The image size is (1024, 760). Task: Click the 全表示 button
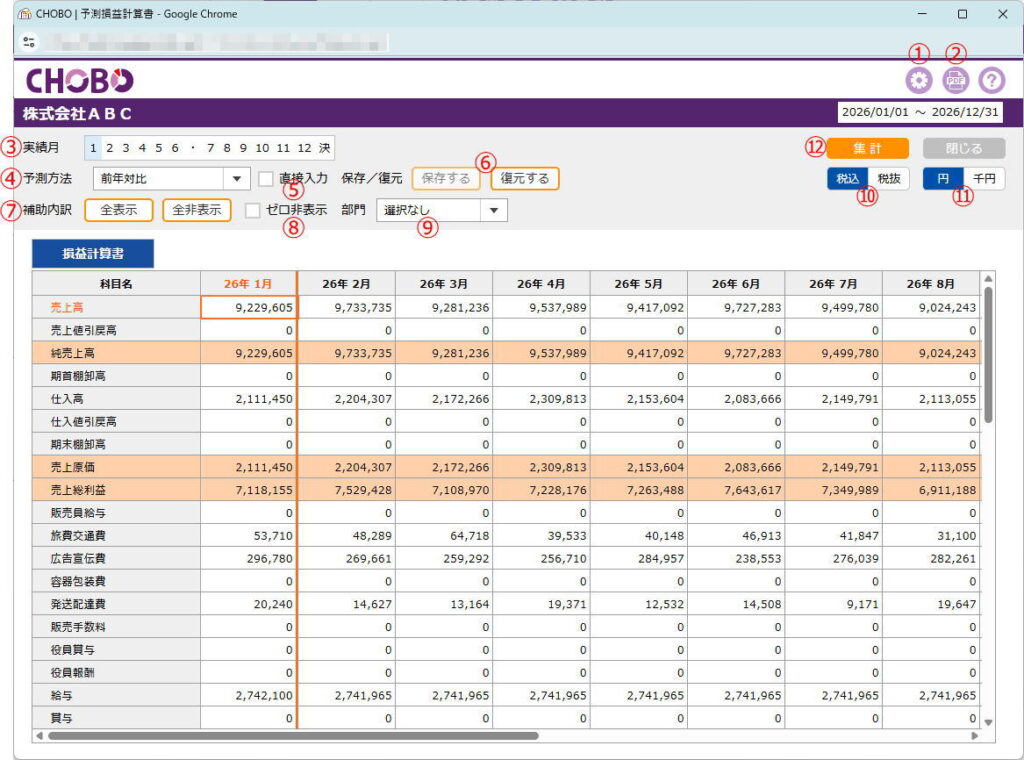[118, 211]
